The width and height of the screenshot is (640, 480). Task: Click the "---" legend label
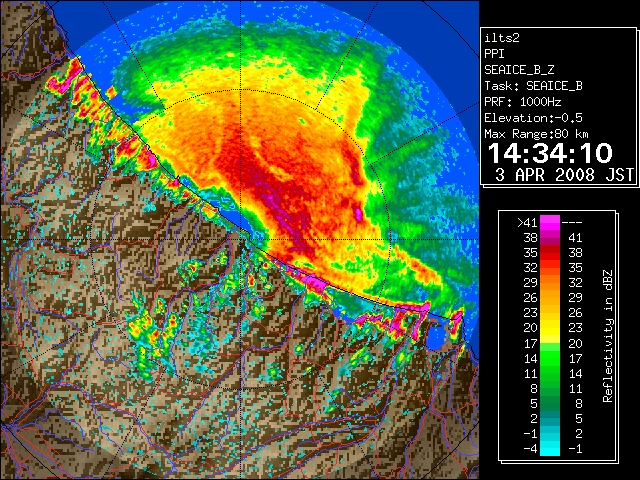click(572, 223)
